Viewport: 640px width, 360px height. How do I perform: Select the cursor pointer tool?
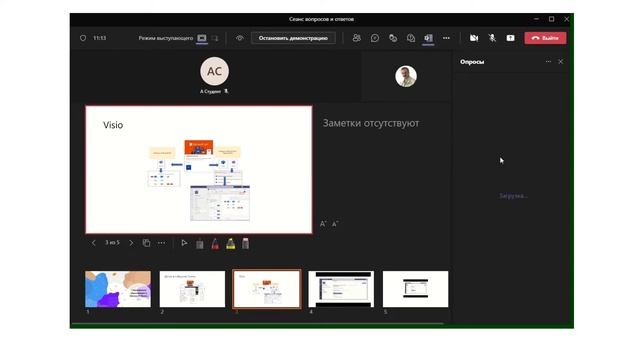point(184,243)
